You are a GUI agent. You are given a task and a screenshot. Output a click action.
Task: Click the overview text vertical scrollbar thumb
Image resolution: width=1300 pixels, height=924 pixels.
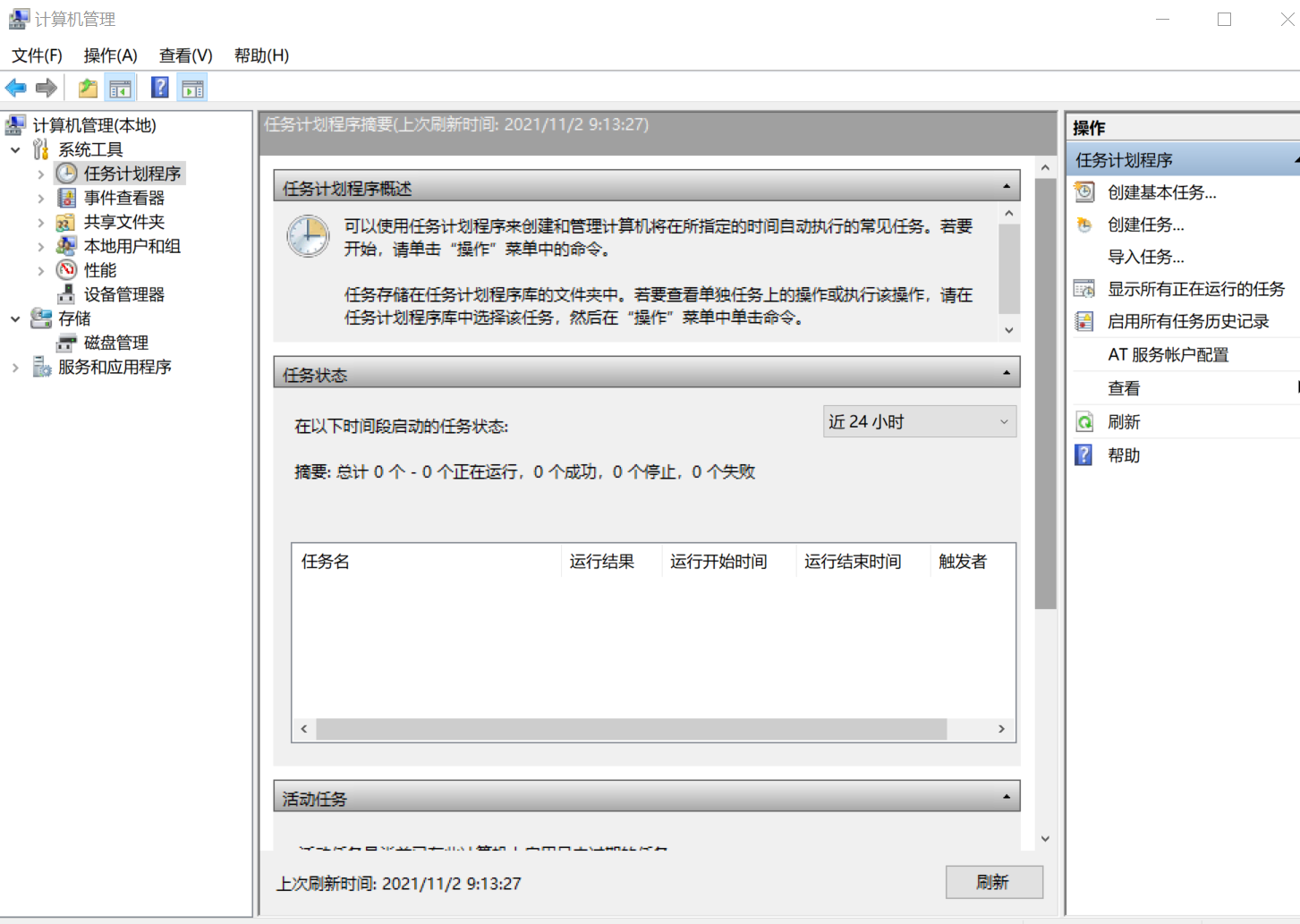click(x=1008, y=268)
